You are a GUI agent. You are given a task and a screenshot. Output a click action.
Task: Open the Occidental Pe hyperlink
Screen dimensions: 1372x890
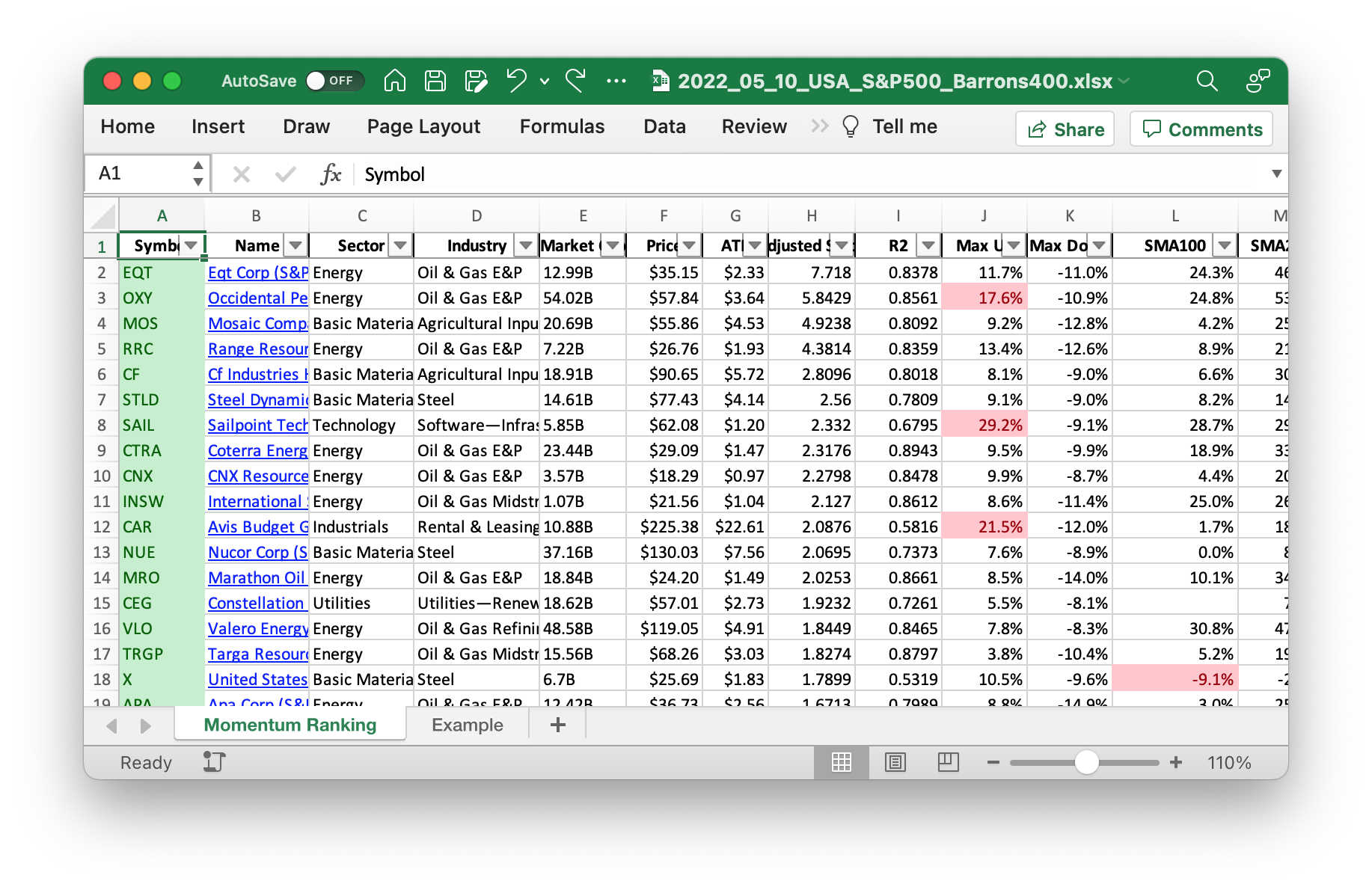(257, 298)
